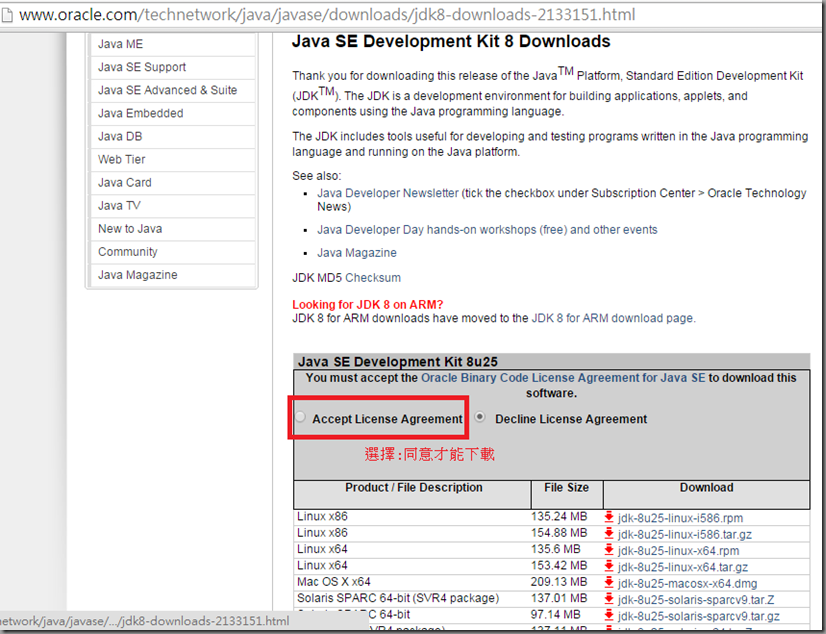Click the Download column header
The height and width of the screenshot is (634, 826).
tap(706, 488)
